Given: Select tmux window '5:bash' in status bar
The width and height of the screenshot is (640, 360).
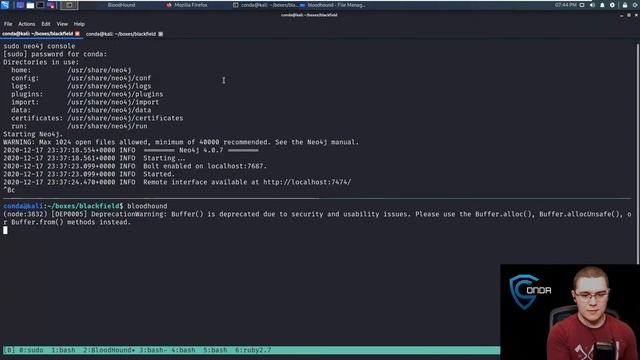Looking at the screenshot, I should point(215,350).
